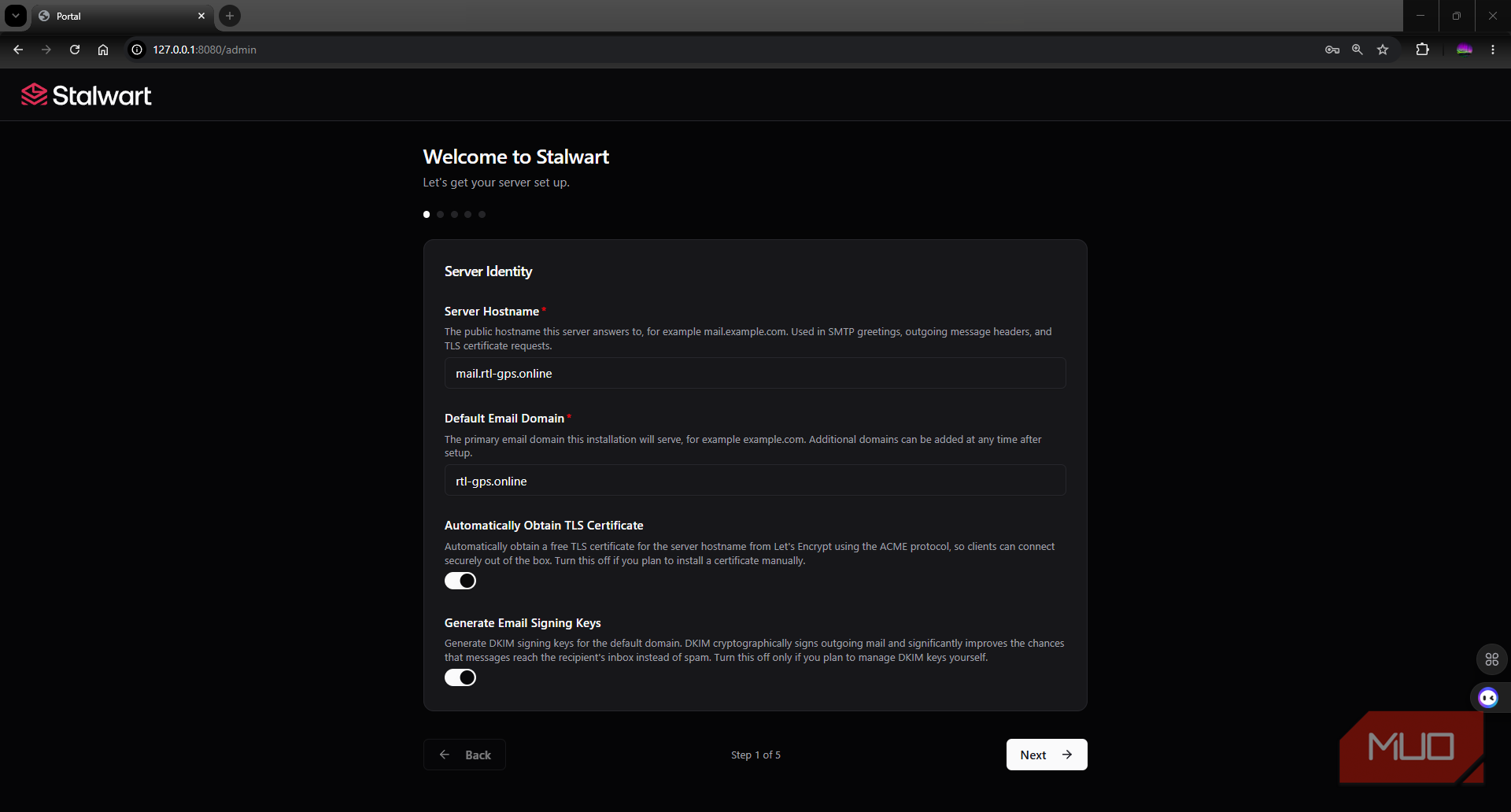Close the Portal tab
The image size is (1511, 812).
pos(201,16)
